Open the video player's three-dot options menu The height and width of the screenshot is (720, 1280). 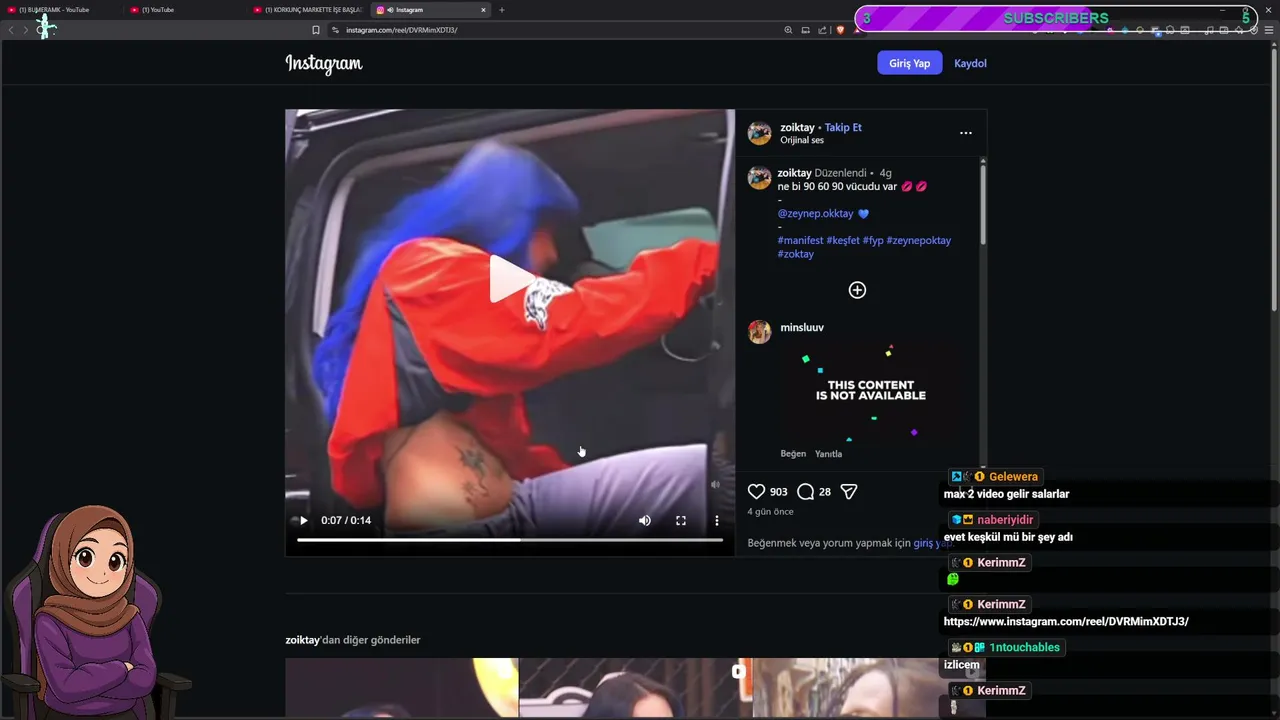[716, 520]
